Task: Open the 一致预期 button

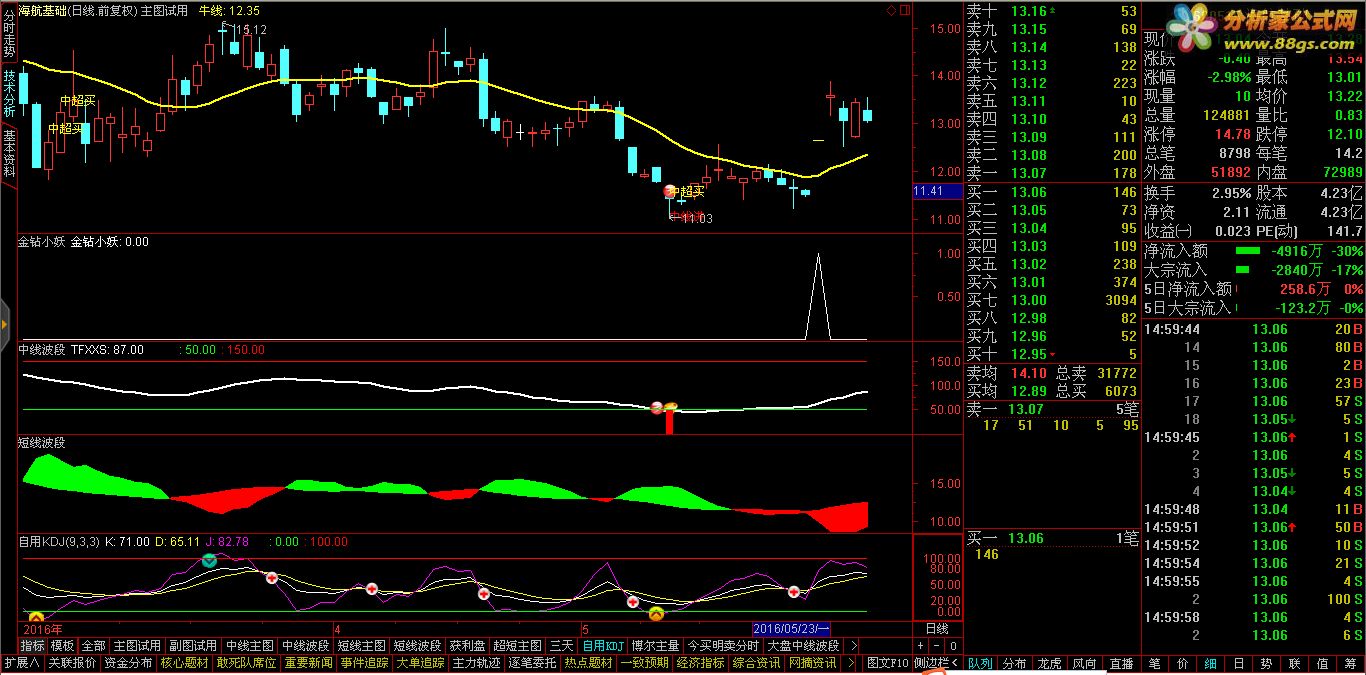Action: [x=644, y=663]
